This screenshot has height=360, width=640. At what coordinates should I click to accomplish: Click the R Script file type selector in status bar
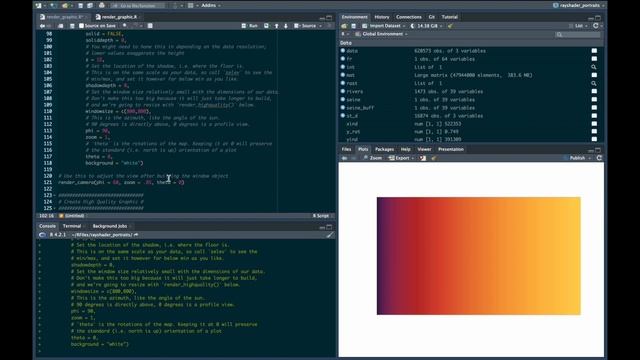pyautogui.click(x=322, y=216)
